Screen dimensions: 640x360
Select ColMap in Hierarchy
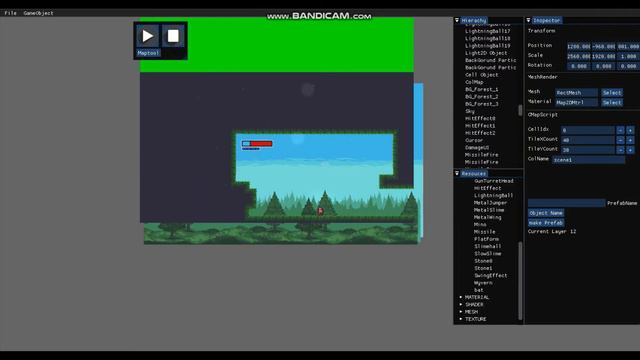point(474,82)
